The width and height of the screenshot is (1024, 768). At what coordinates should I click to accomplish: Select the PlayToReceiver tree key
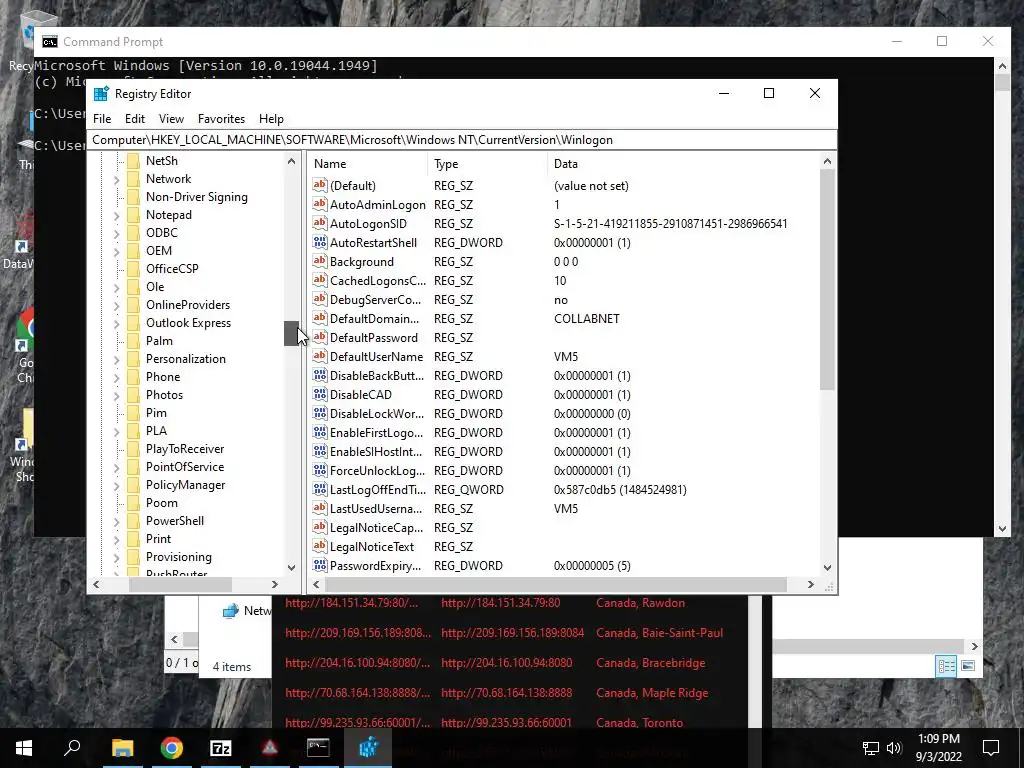(185, 449)
